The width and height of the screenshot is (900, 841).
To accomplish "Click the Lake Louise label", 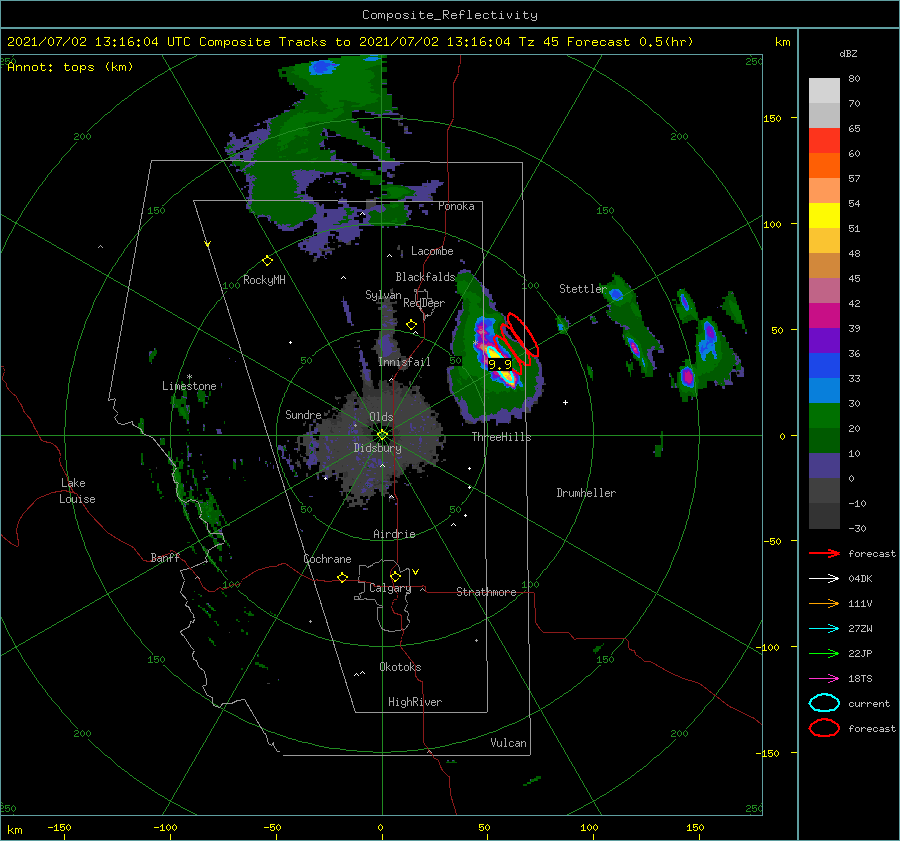I will pos(77,491).
